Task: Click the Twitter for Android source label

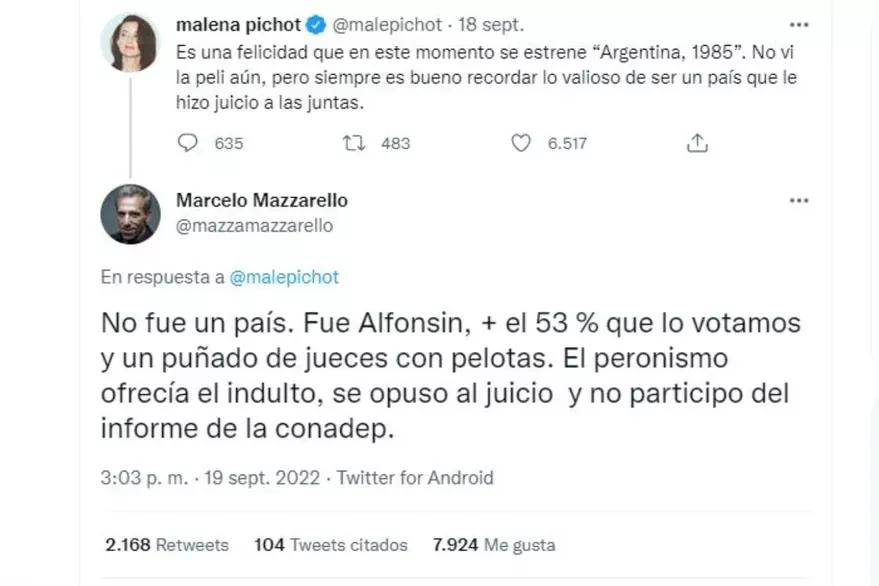Action: tap(415, 478)
